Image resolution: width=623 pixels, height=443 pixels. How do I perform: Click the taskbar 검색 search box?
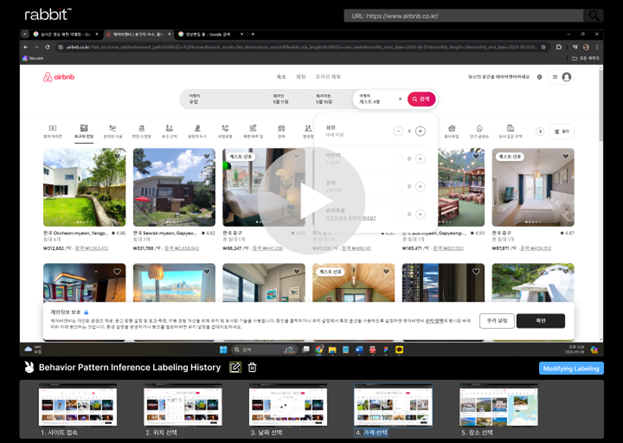(265, 350)
